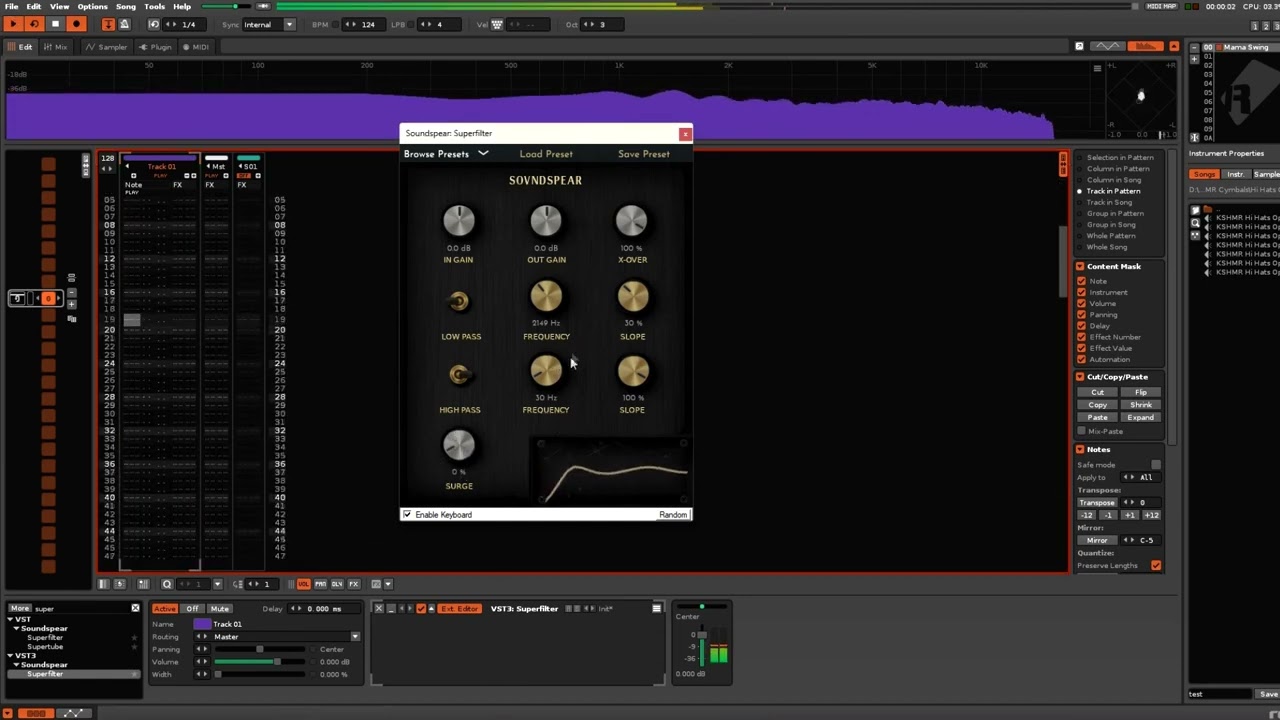Toggle the metronome icon
Screen dimensions: 1280x720
(x=125, y=24)
